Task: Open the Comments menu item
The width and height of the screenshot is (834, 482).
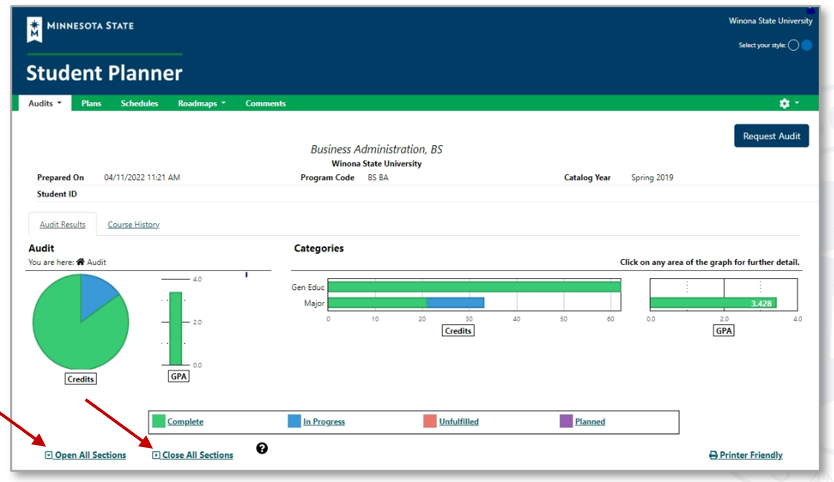Action: coord(265,103)
